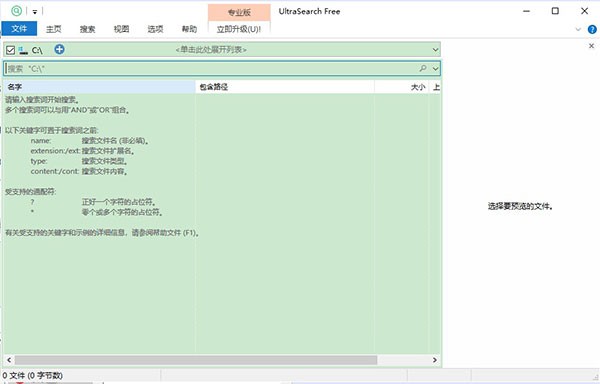Maximize the UltraSearch window

tap(555, 11)
